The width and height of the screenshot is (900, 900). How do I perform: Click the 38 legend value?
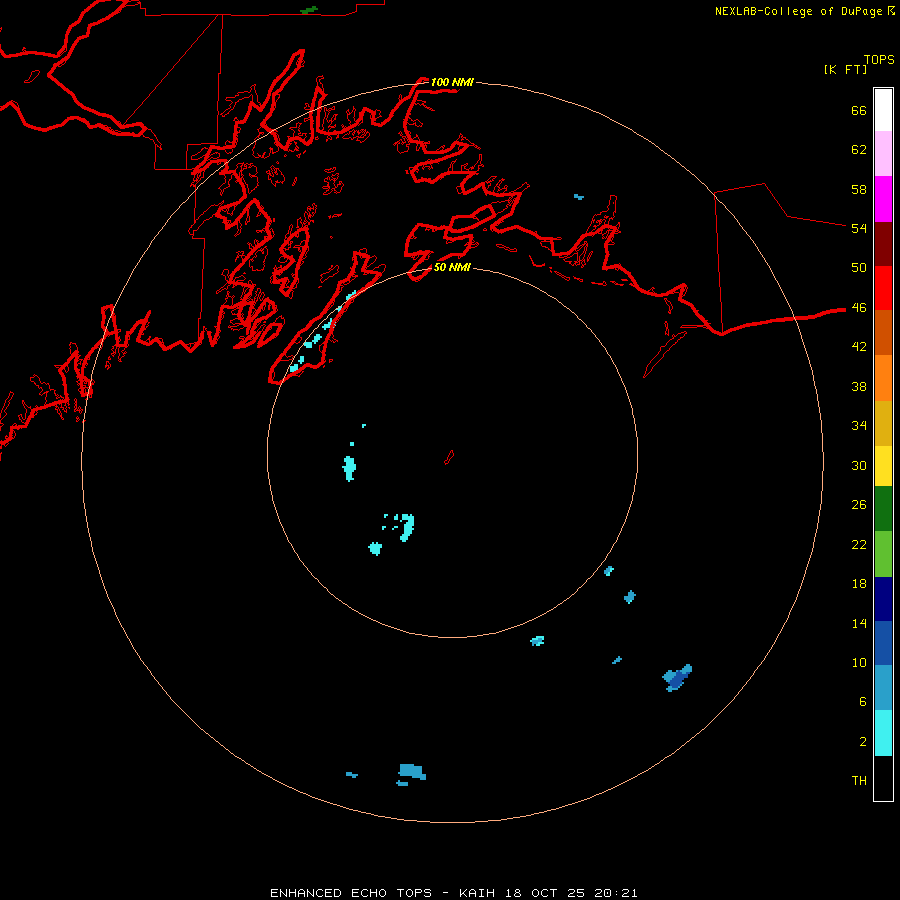859,386
